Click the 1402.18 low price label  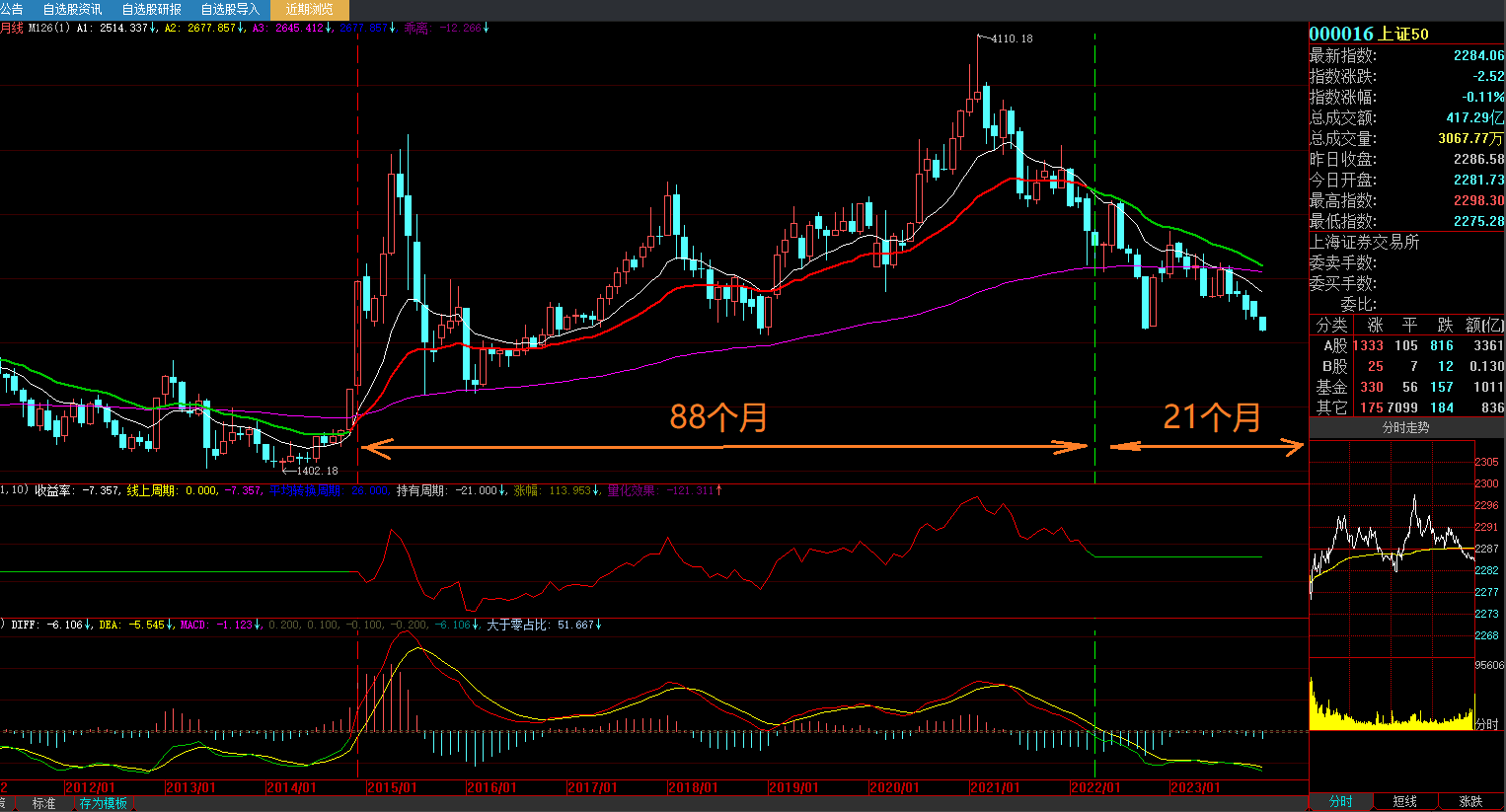[317, 471]
